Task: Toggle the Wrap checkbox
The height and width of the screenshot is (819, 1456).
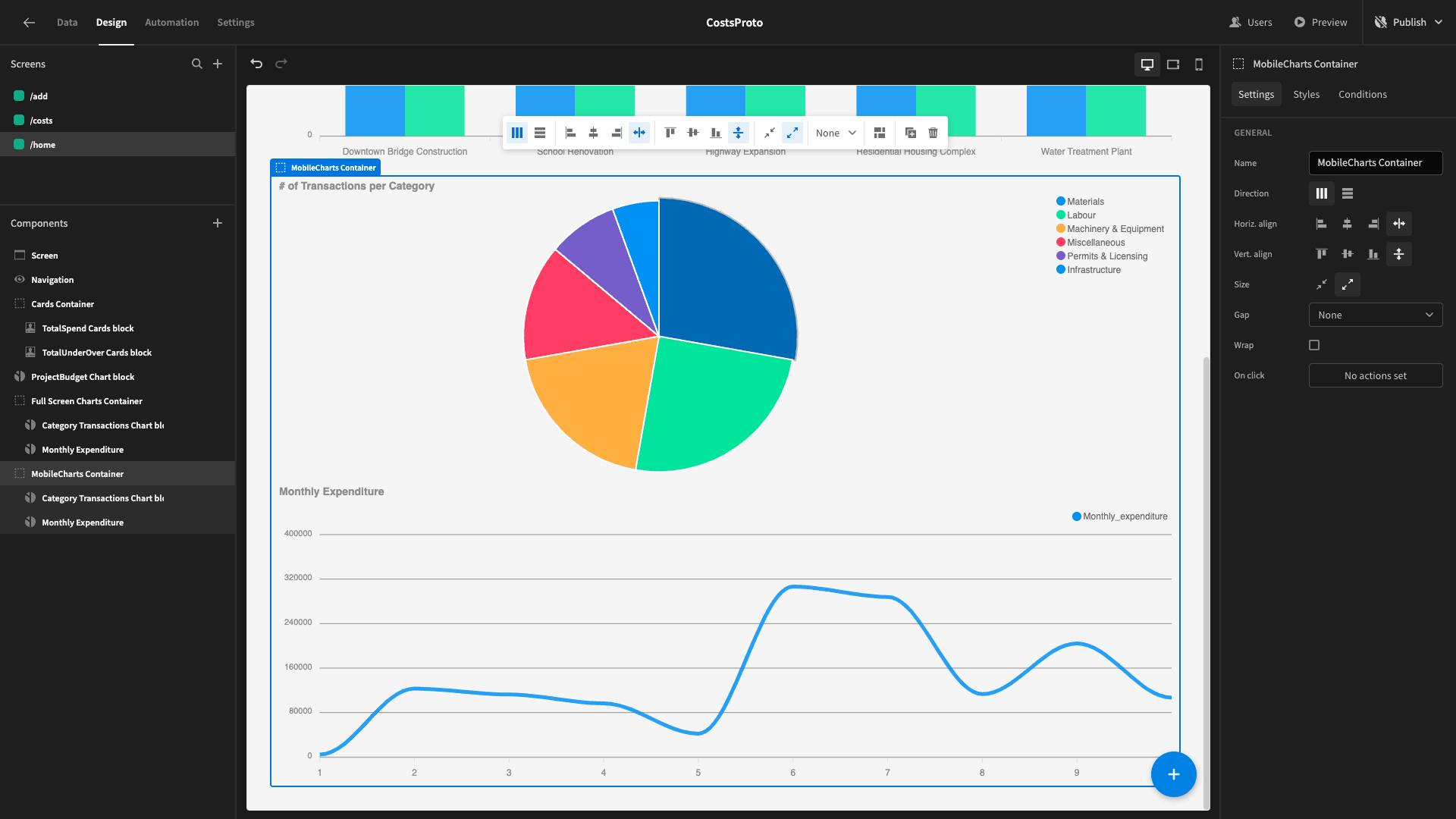Action: 1314,345
